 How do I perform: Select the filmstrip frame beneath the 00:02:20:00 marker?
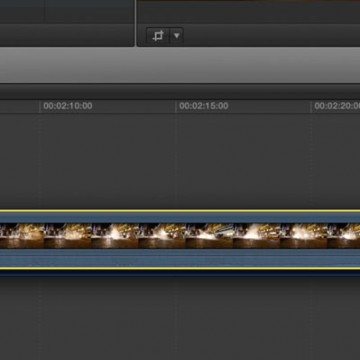(303, 236)
